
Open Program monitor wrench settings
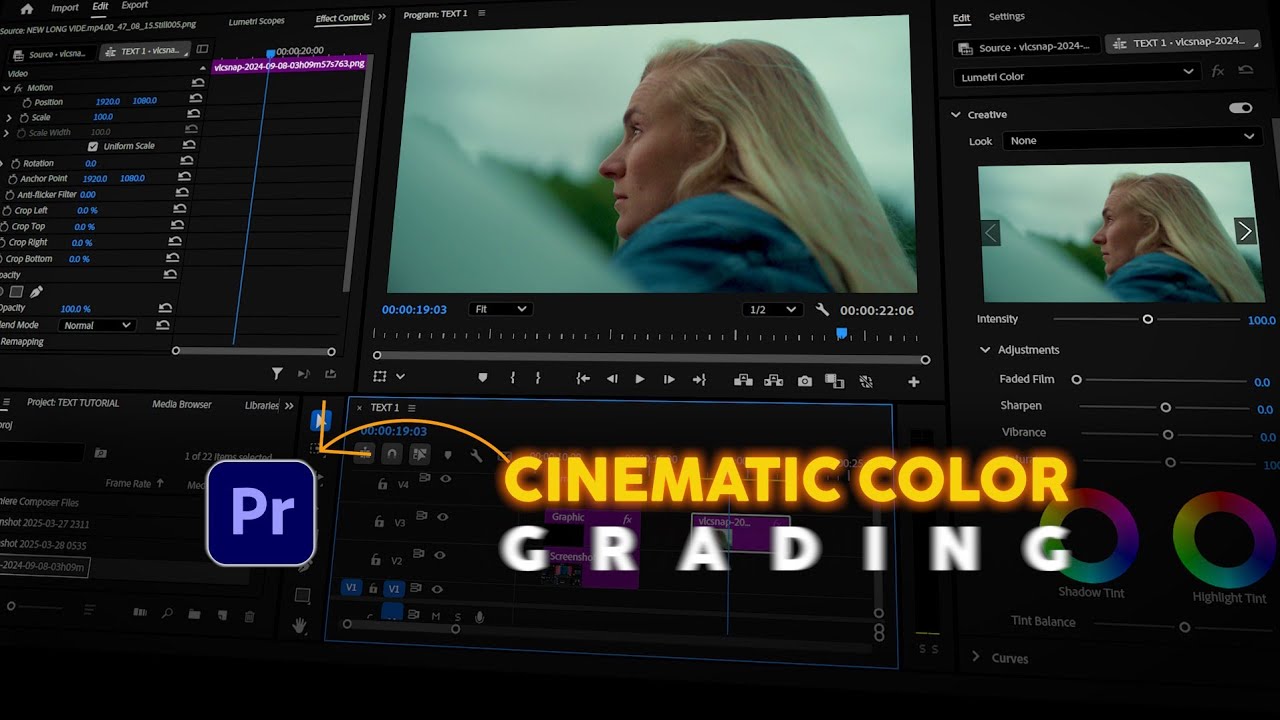[x=823, y=310]
